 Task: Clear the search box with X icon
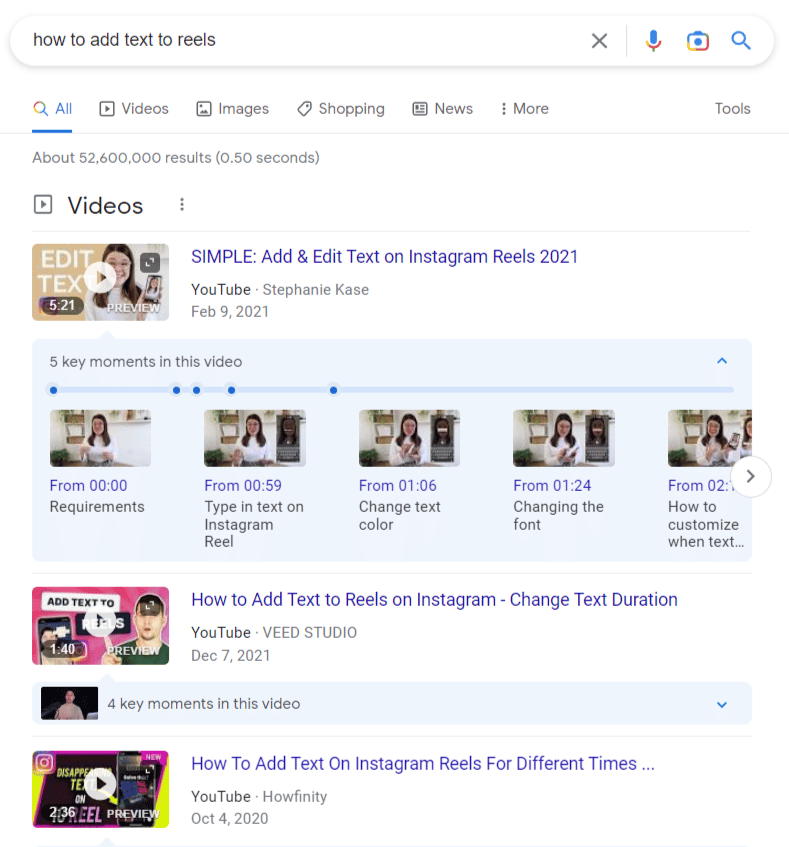(599, 41)
